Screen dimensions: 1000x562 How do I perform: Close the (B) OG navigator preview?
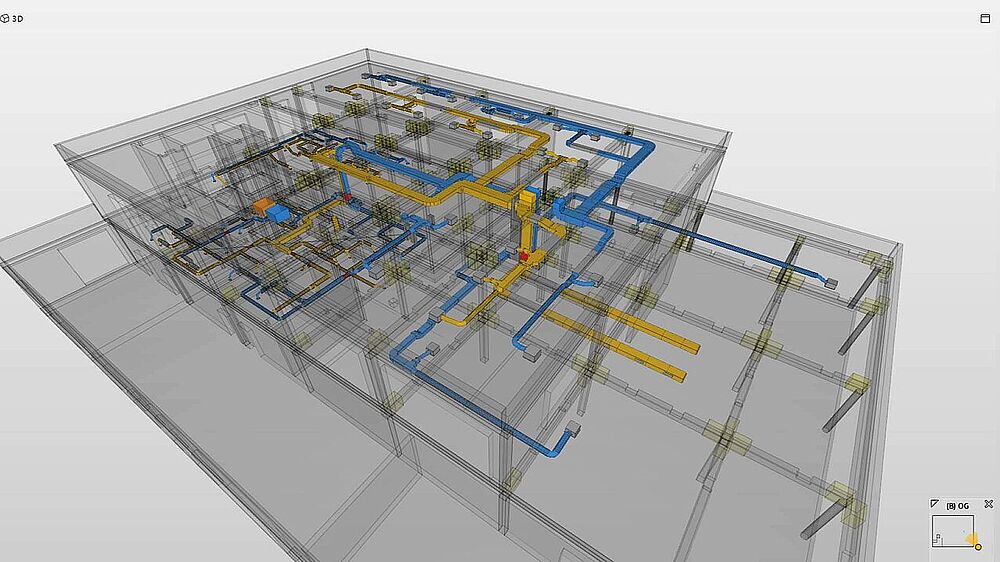pos(988,505)
